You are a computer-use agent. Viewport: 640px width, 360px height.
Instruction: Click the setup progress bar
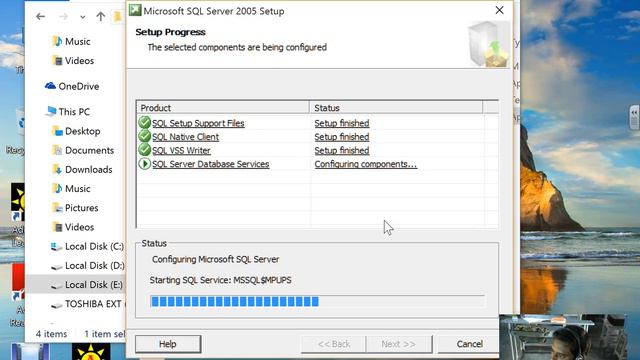coord(318,302)
